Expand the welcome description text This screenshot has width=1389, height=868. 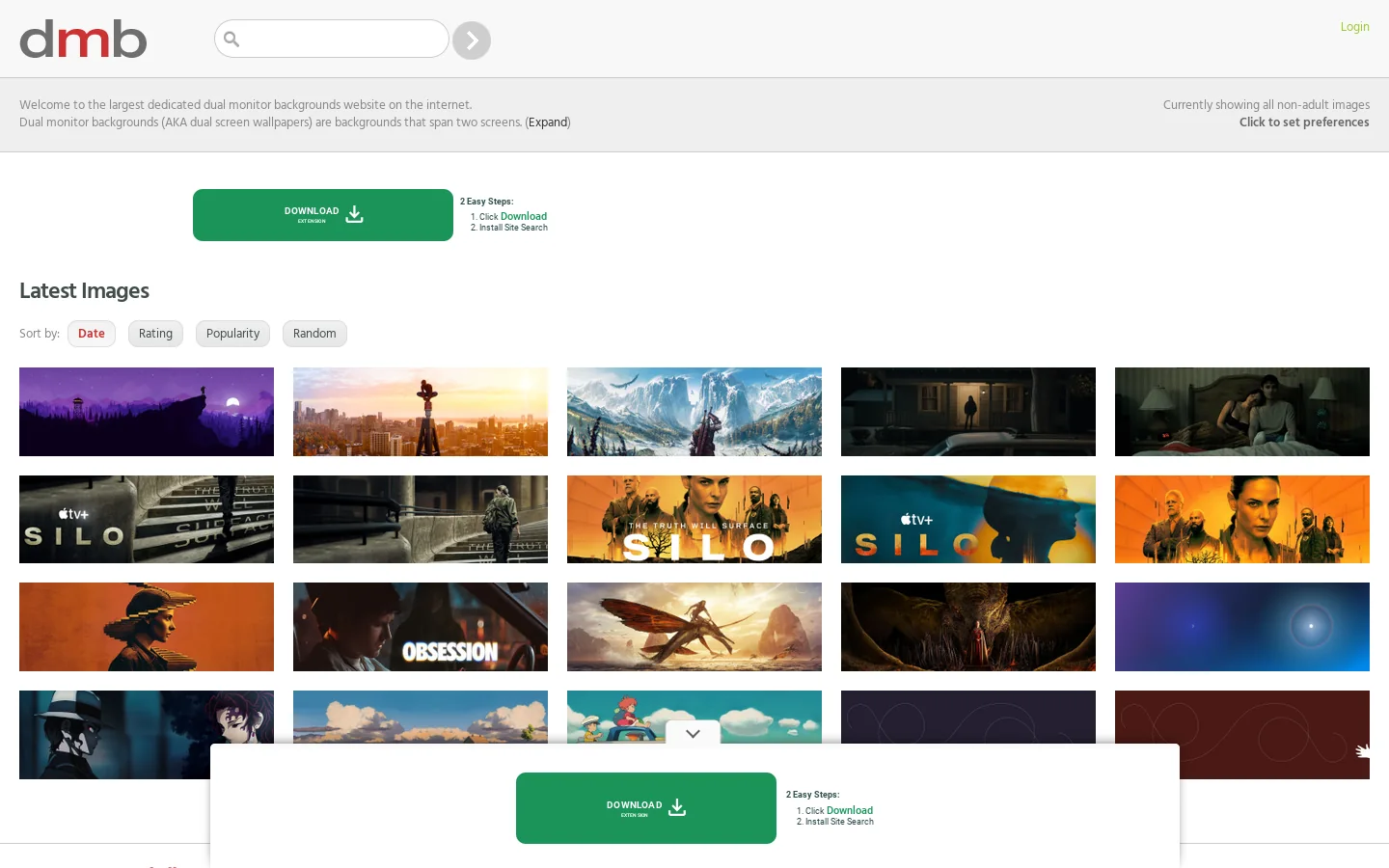[548, 122]
